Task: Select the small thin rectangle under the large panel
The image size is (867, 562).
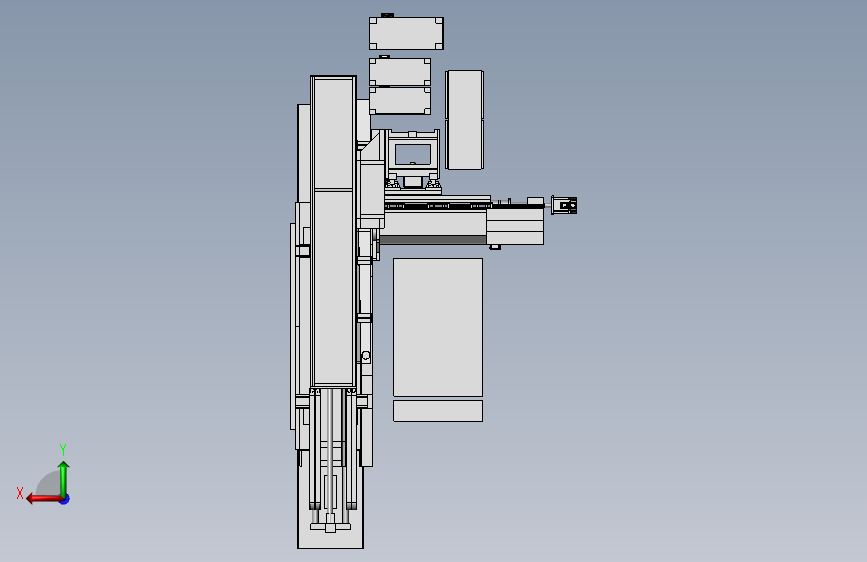Action: coord(438,411)
